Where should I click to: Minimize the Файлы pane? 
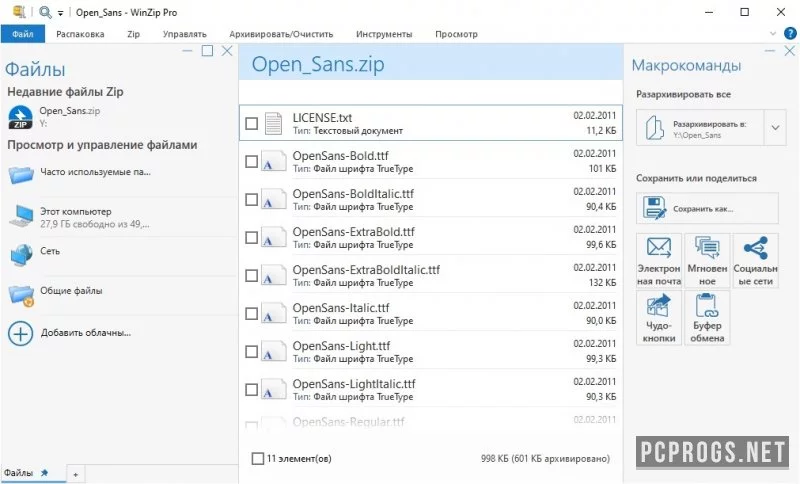(x=187, y=51)
